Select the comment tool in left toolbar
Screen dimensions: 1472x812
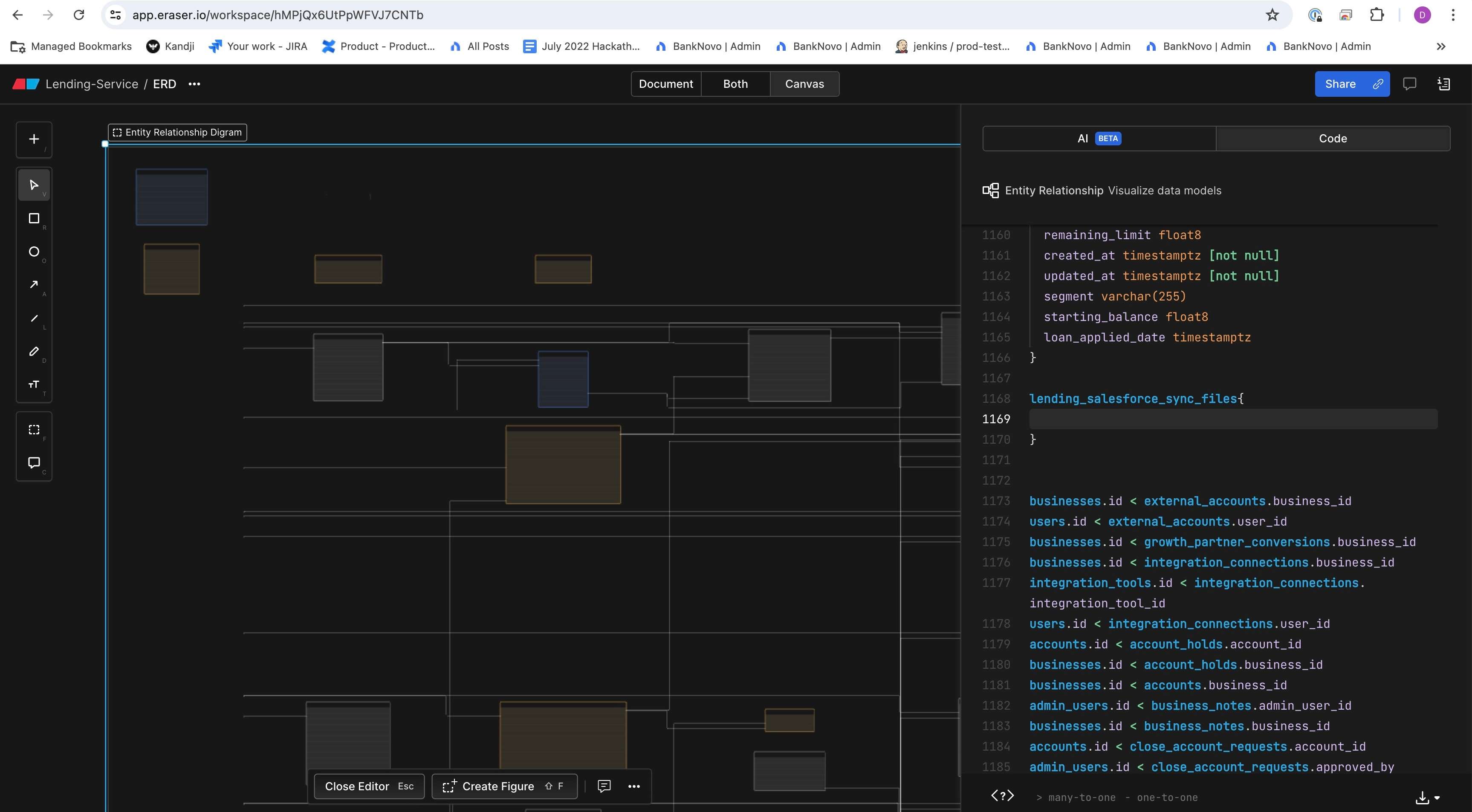[34, 462]
